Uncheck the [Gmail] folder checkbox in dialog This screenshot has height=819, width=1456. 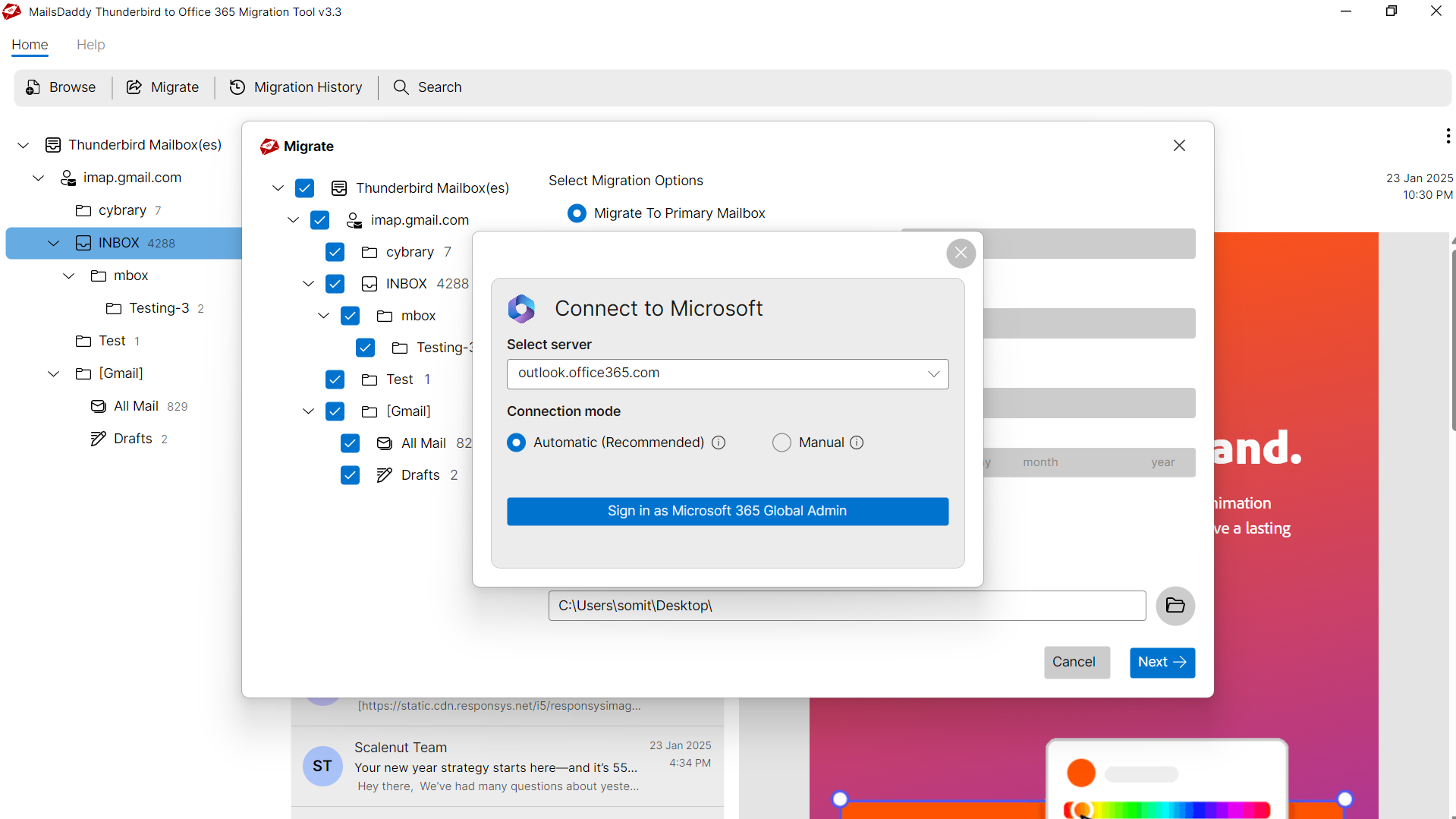[x=335, y=411]
